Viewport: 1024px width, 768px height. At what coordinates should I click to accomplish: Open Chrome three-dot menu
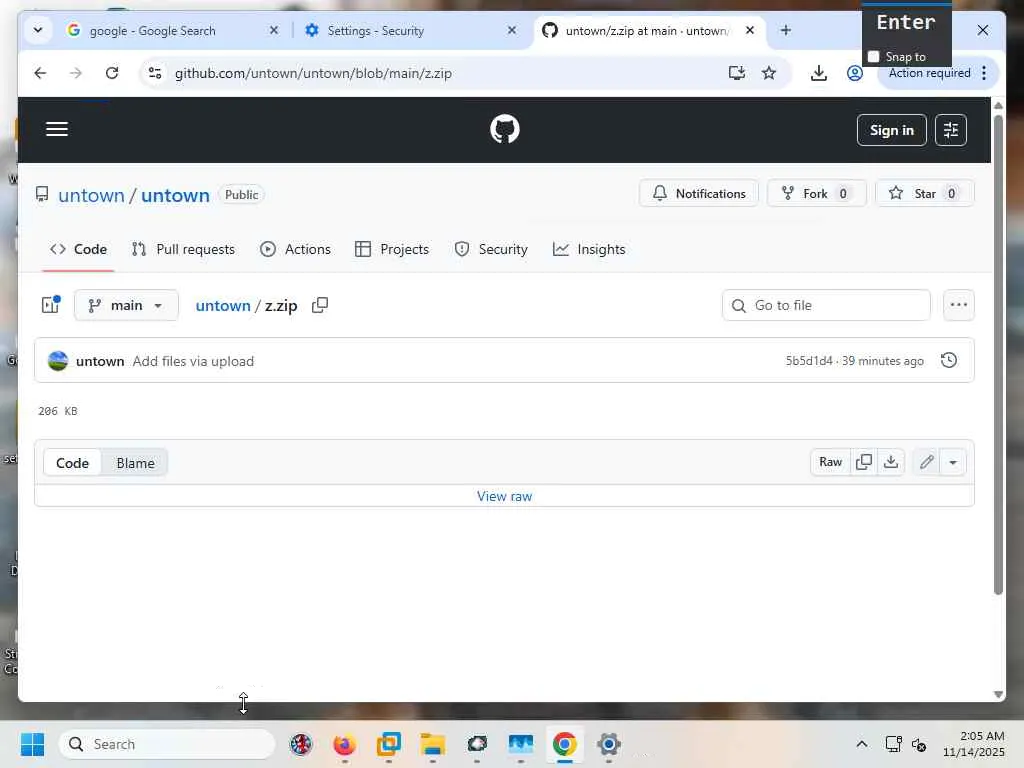pyautogui.click(x=984, y=73)
